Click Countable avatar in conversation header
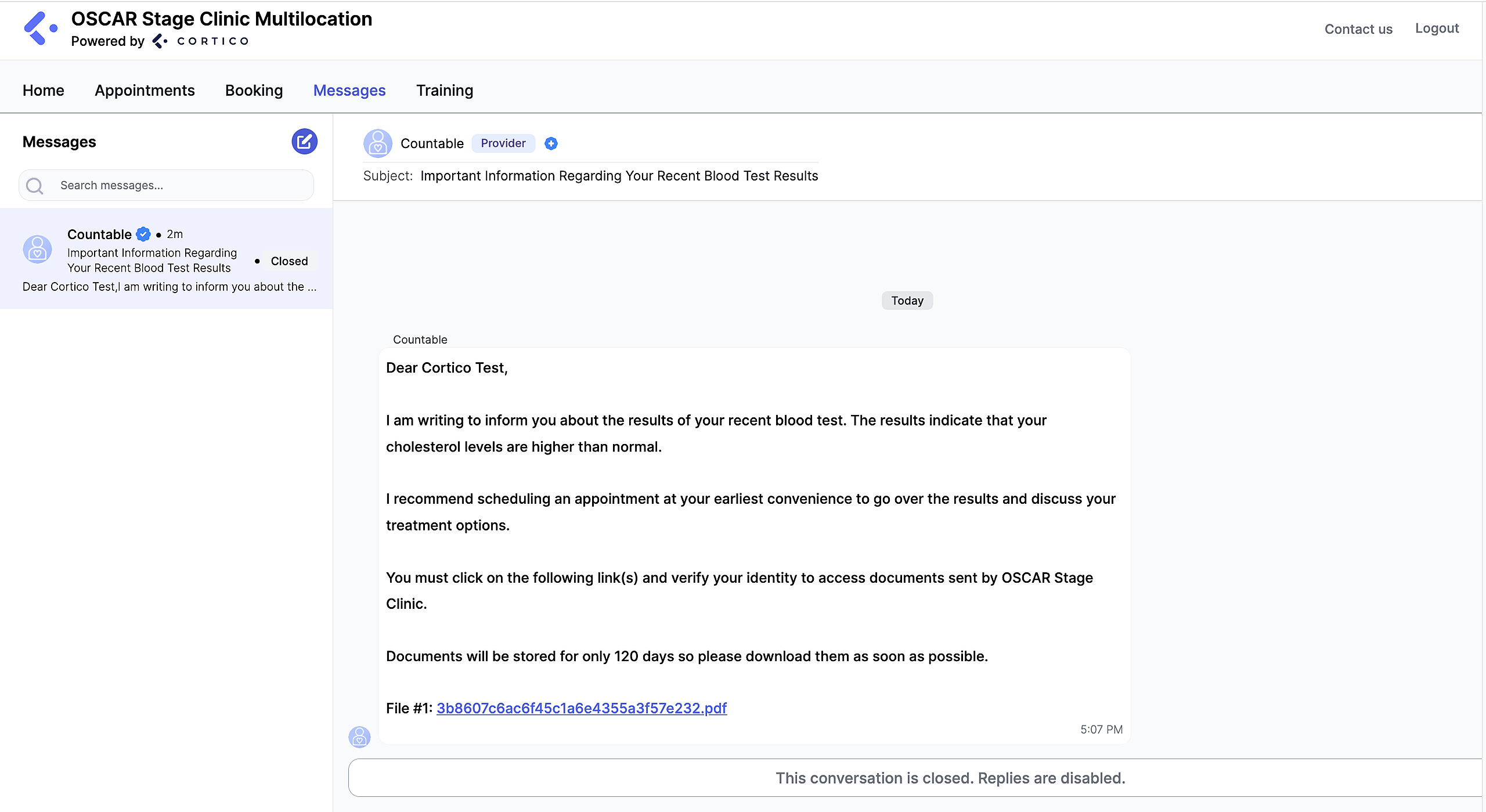1486x812 pixels. (377, 143)
